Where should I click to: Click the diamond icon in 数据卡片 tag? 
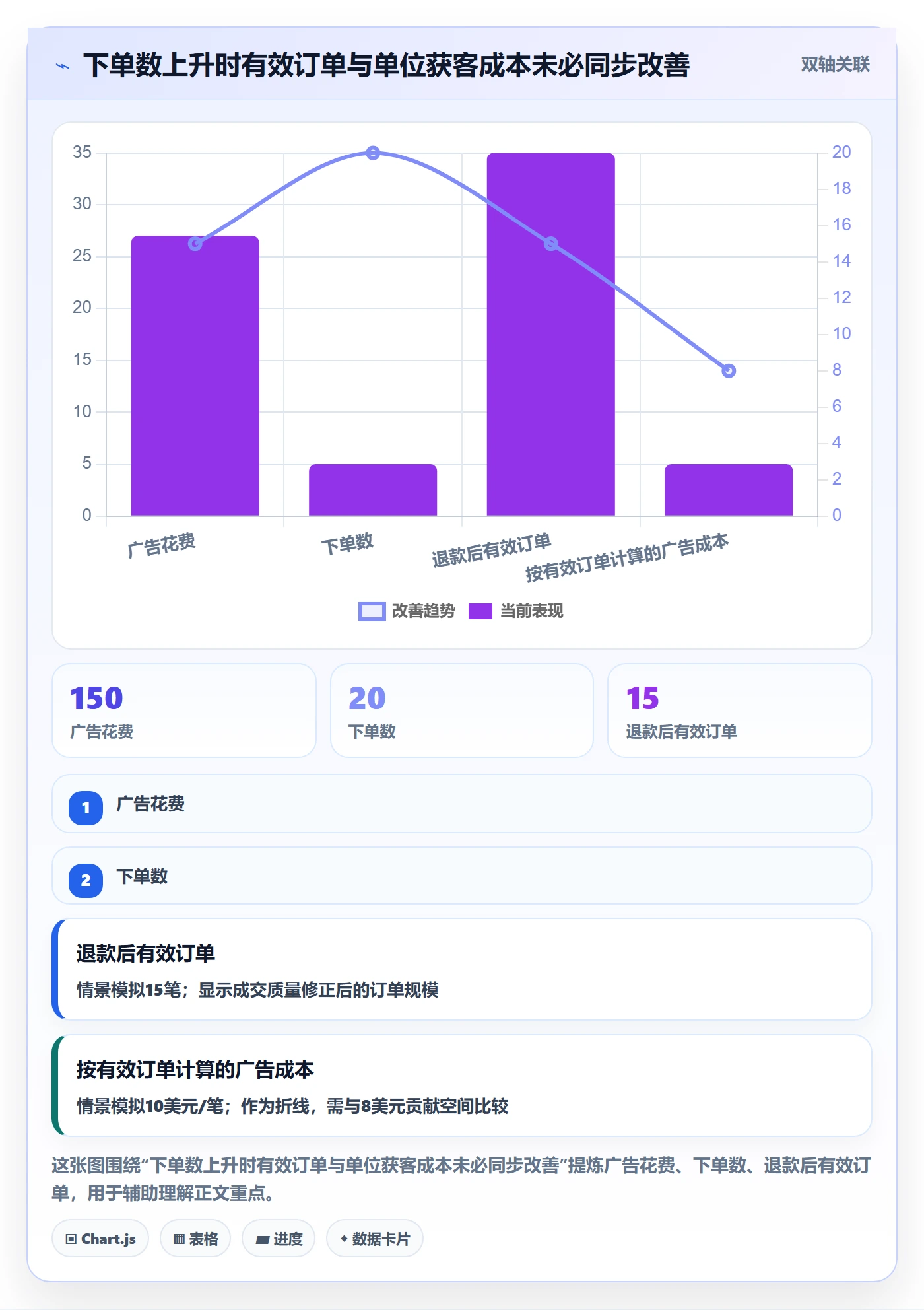[x=344, y=1239]
